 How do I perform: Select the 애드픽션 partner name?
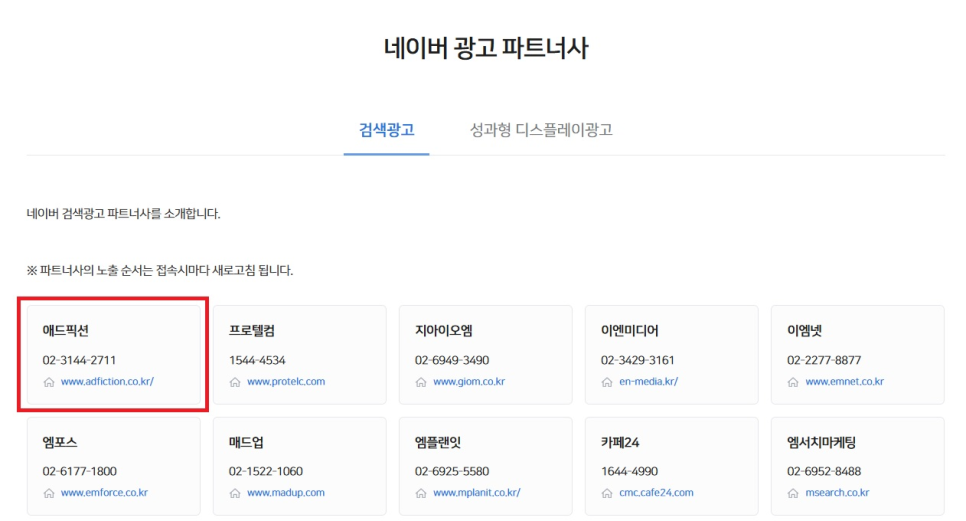pos(65,330)
